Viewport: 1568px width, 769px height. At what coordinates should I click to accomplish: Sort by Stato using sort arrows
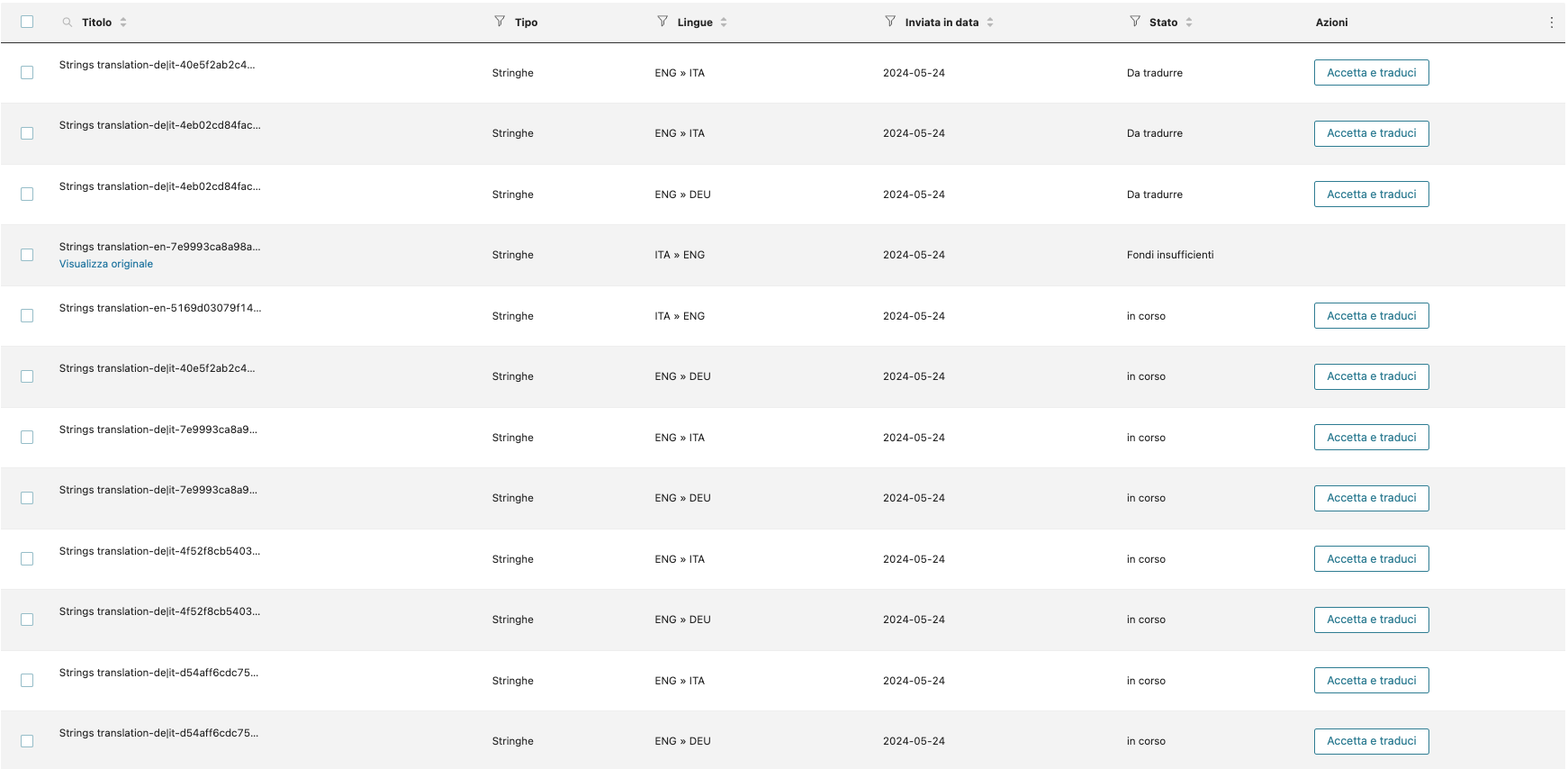(1189, 23)
